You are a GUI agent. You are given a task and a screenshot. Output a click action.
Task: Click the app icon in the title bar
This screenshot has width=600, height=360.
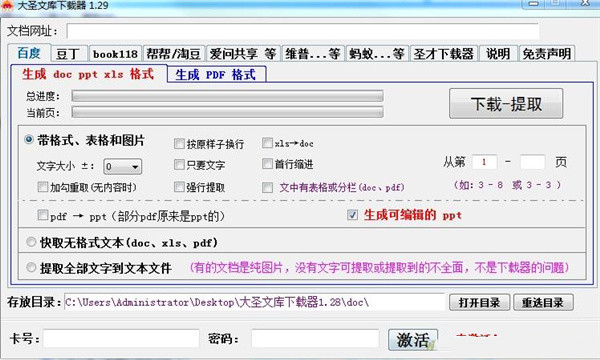pyautogui.click(x=7, y=6)
